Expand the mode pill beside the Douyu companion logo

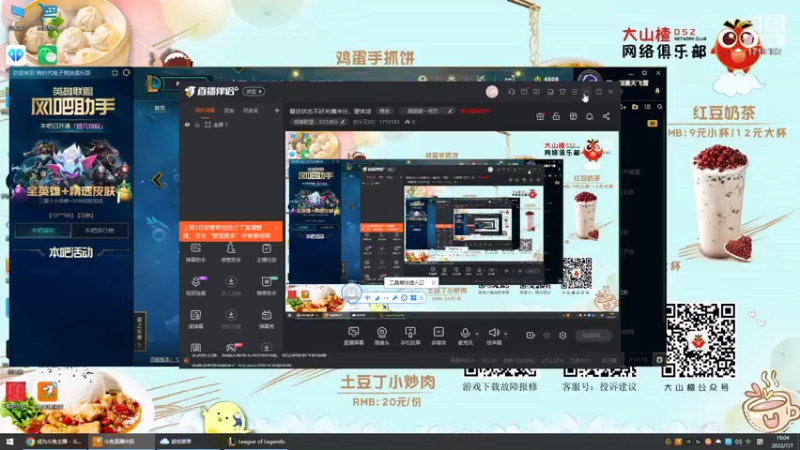[x=254, y=91]
